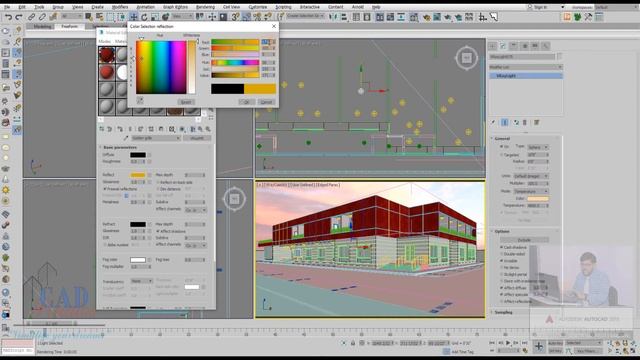The width and height of the screenshot is (640, 360).
Task: Open the Rendering menu
Action: click(205, 7)
